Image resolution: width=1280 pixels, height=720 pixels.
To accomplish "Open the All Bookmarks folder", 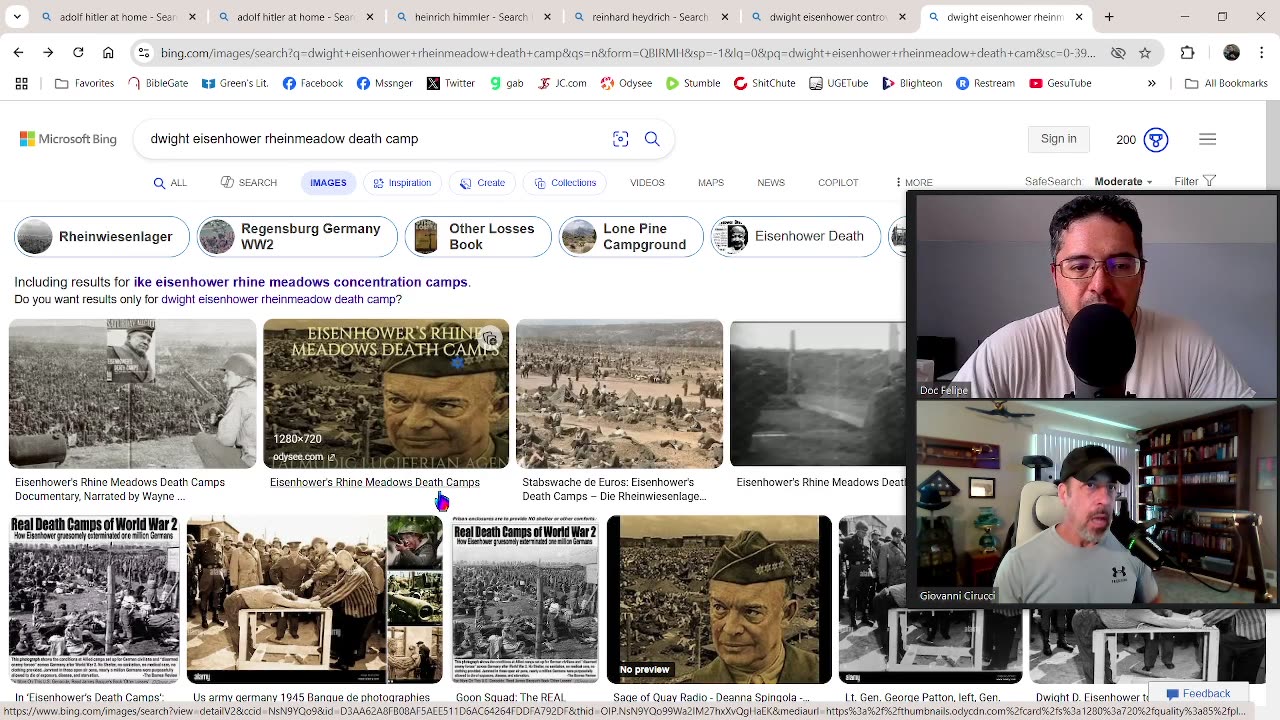I will (1226, 83).
